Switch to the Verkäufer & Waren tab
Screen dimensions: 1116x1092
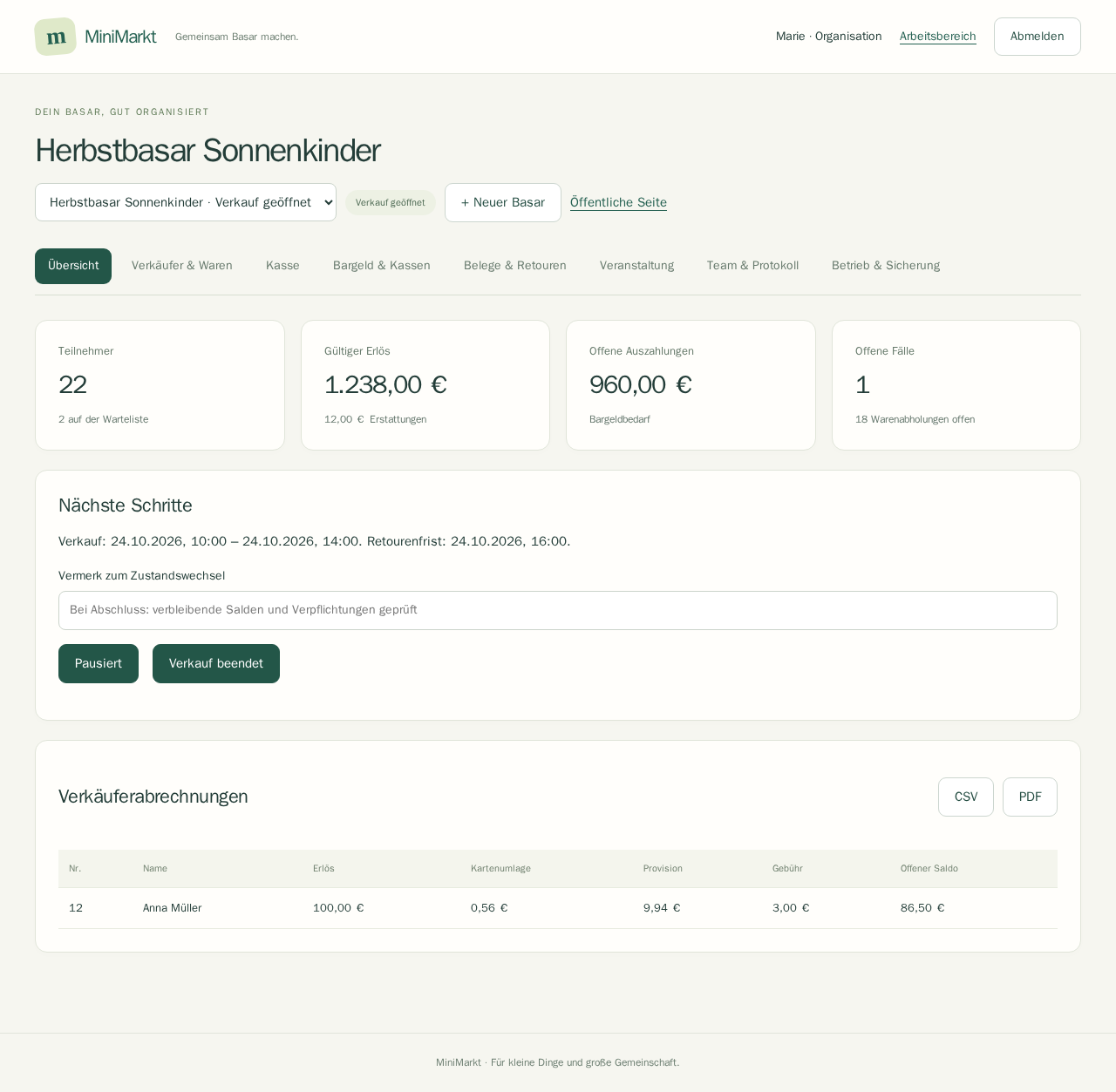[x=182, y=266]
